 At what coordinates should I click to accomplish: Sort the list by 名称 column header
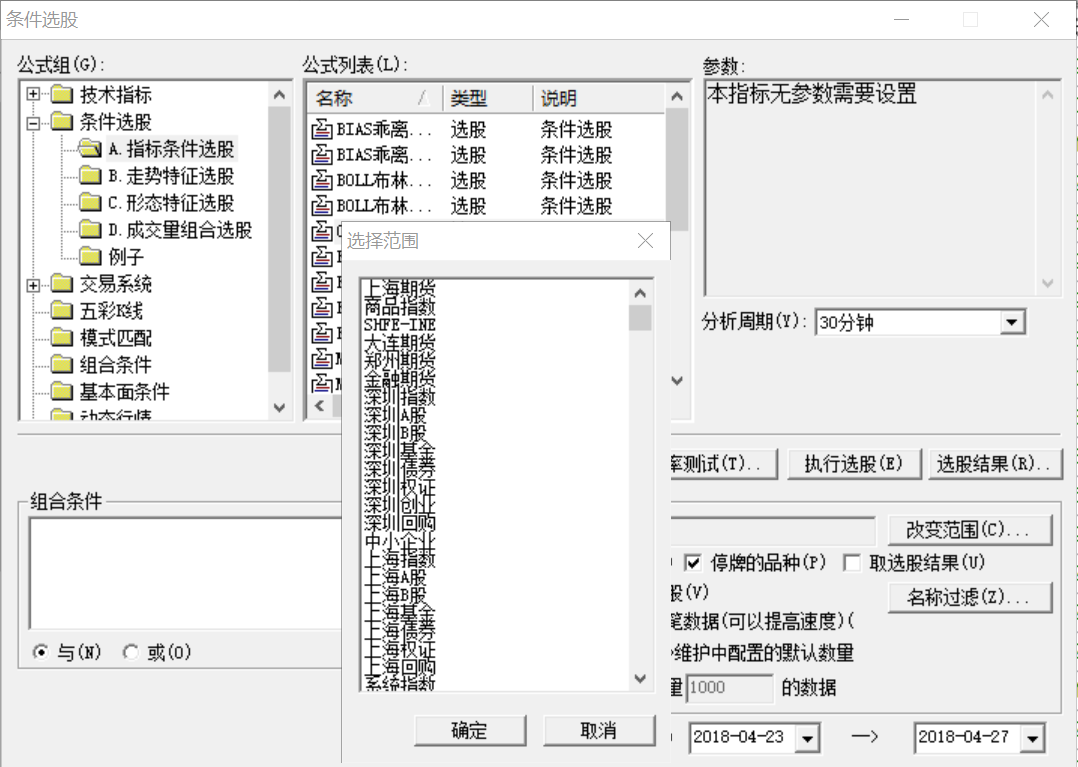375,98
